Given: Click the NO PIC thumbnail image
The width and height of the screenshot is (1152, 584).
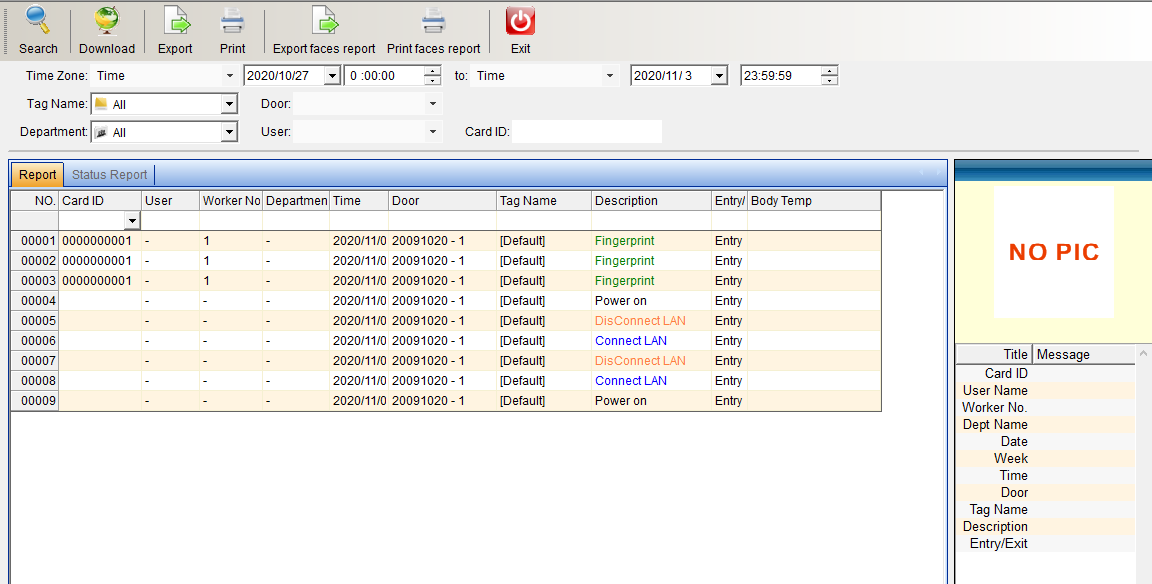Looking at the screenshot, I should (x=1053, y=252).
